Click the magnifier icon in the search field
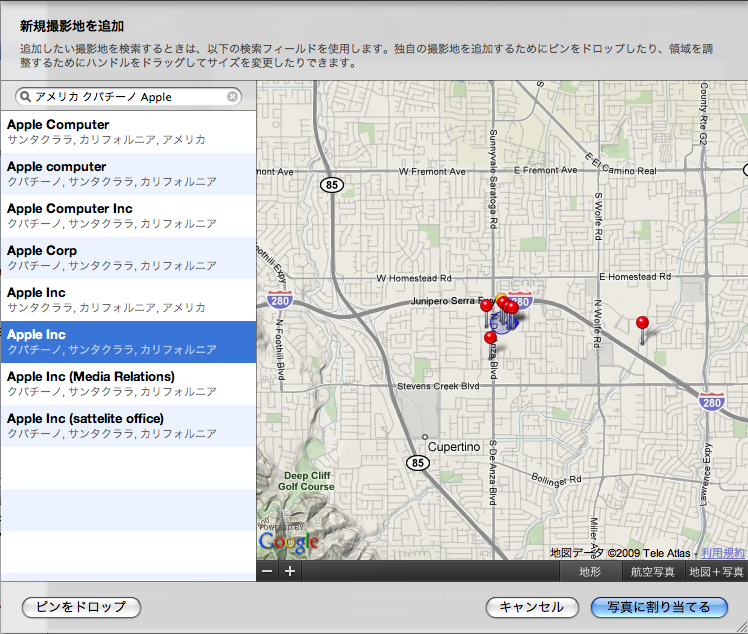Image resolution: width=748 pixels, height=634 pixels. tap(25, 97)
